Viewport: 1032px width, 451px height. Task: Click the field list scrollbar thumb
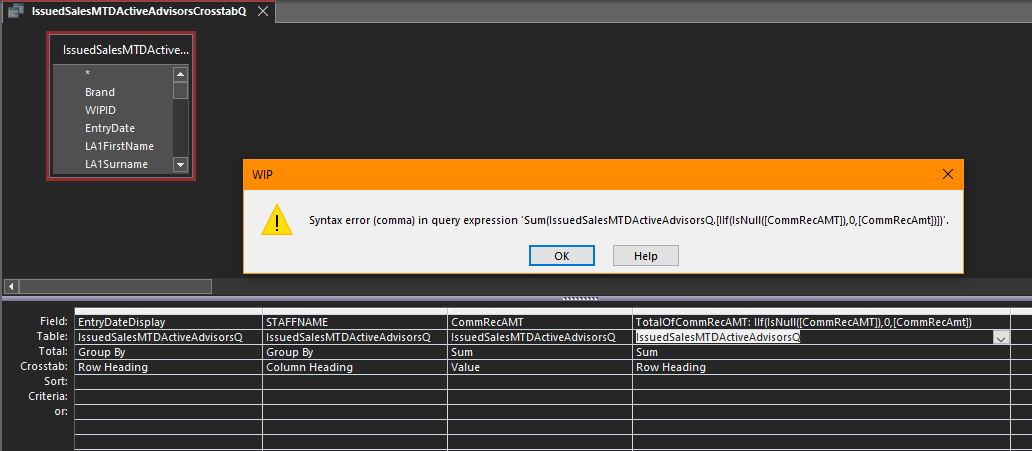(x=180, y=90)
